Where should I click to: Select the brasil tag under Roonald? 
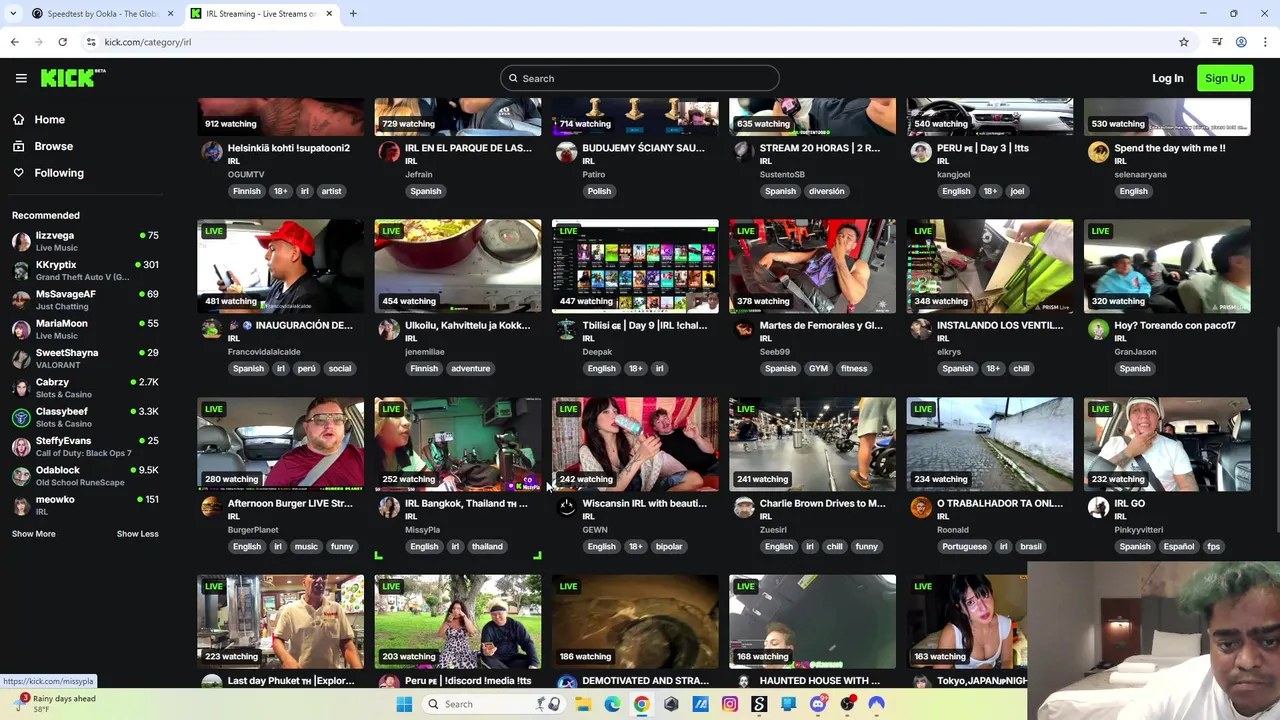(1031, 546)
